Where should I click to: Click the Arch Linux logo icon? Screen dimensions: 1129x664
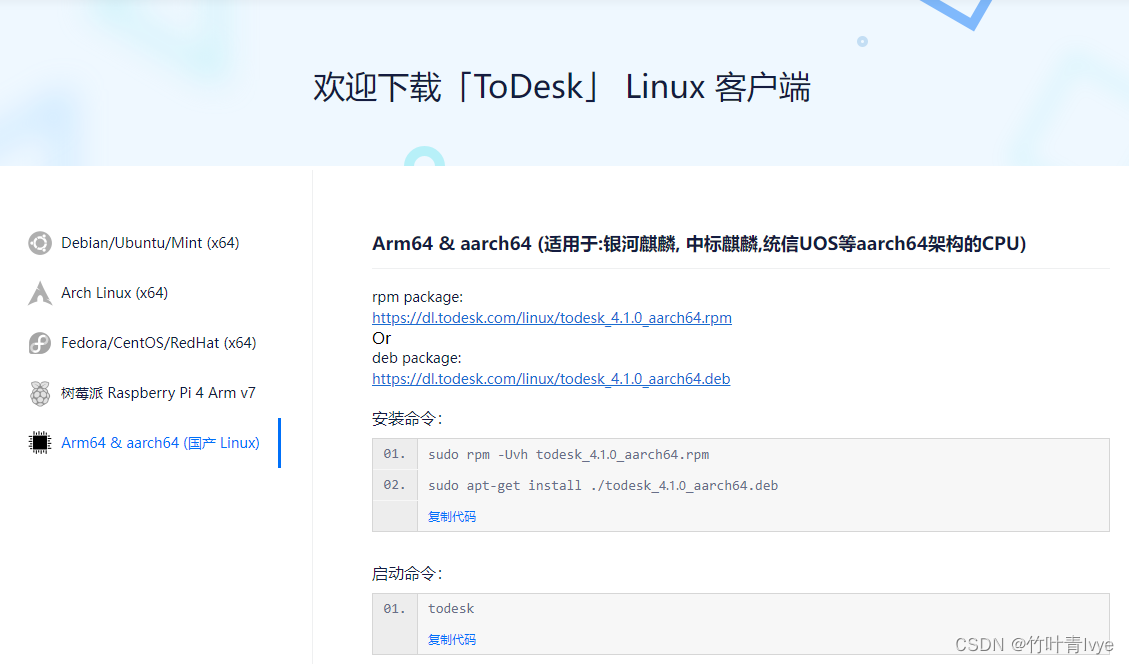click(x=40, y=293)
